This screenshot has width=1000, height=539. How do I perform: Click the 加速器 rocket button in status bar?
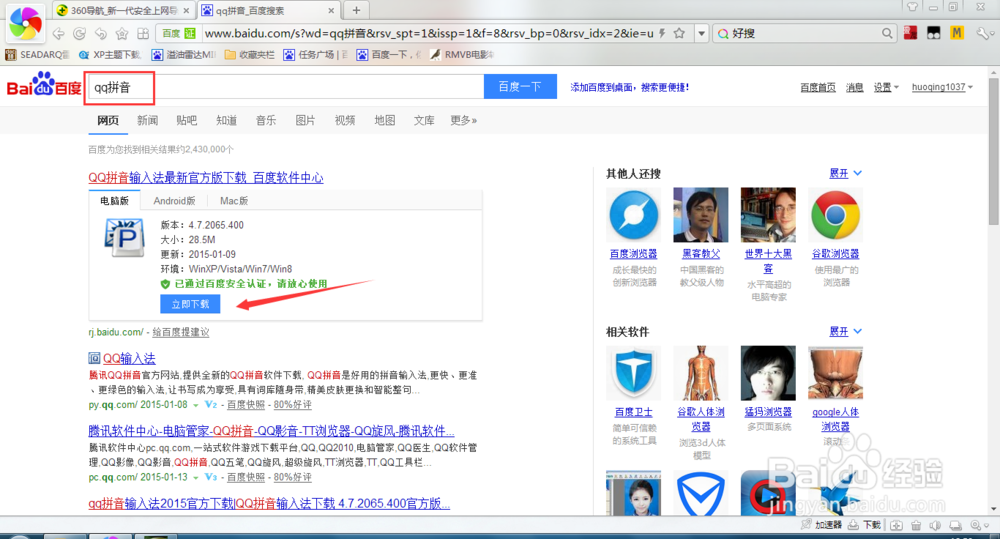[821, 525]
